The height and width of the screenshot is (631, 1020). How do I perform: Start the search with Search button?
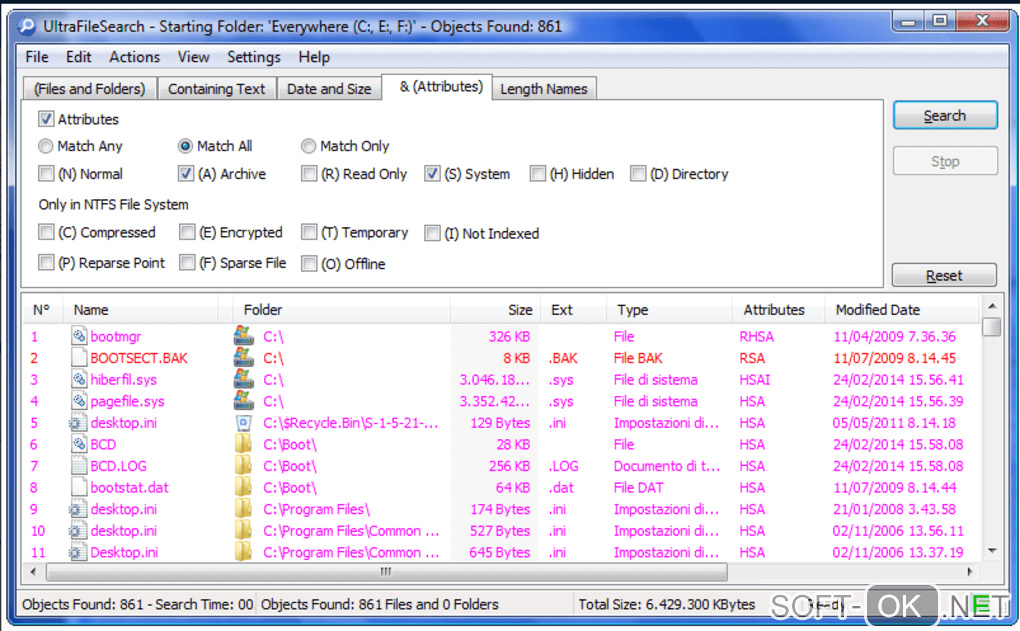[945, 116]
